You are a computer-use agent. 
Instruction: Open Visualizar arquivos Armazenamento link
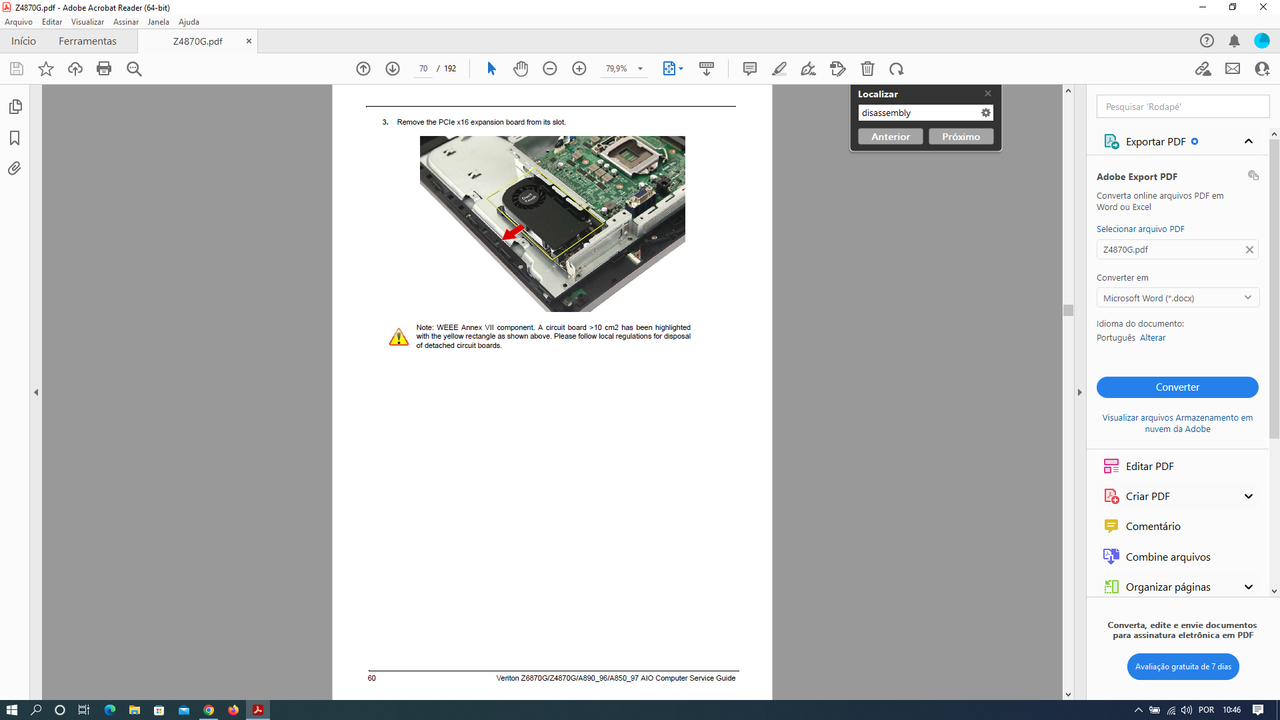[x=1177, y=423]
